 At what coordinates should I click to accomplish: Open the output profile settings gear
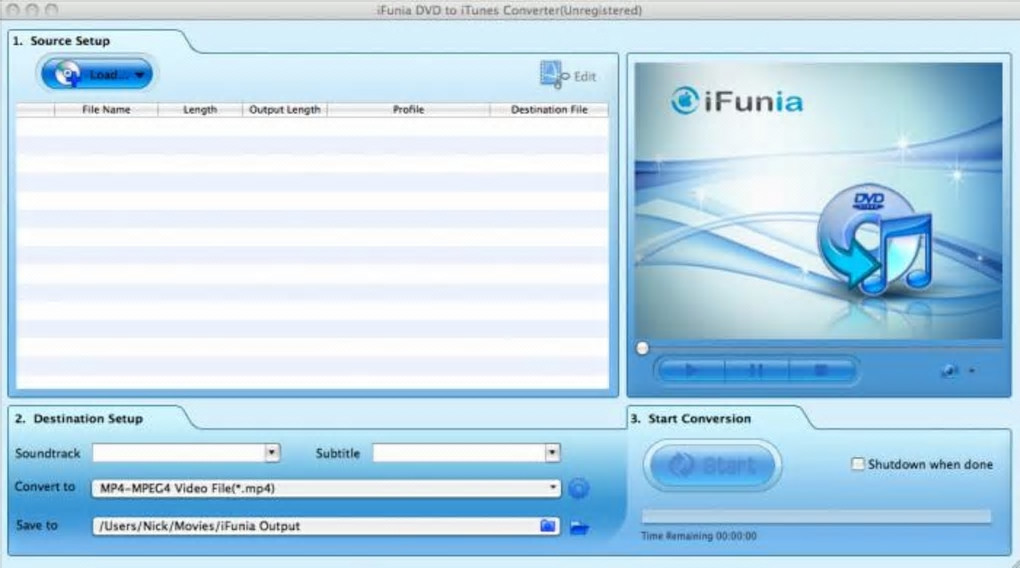click(x=578, y=488)
